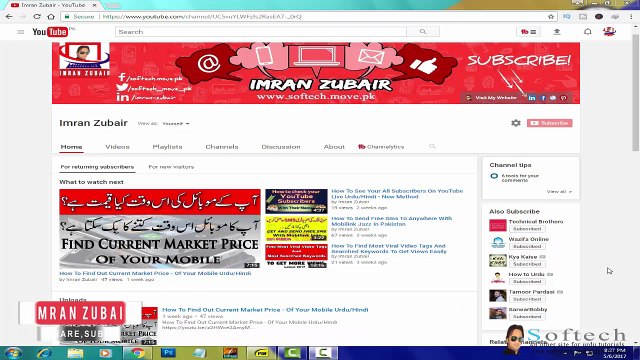Open the Channelytics tab
Image resolution: width=640 pixels, height=360 pixels.
pyautogui.click(x=381, y=147)
